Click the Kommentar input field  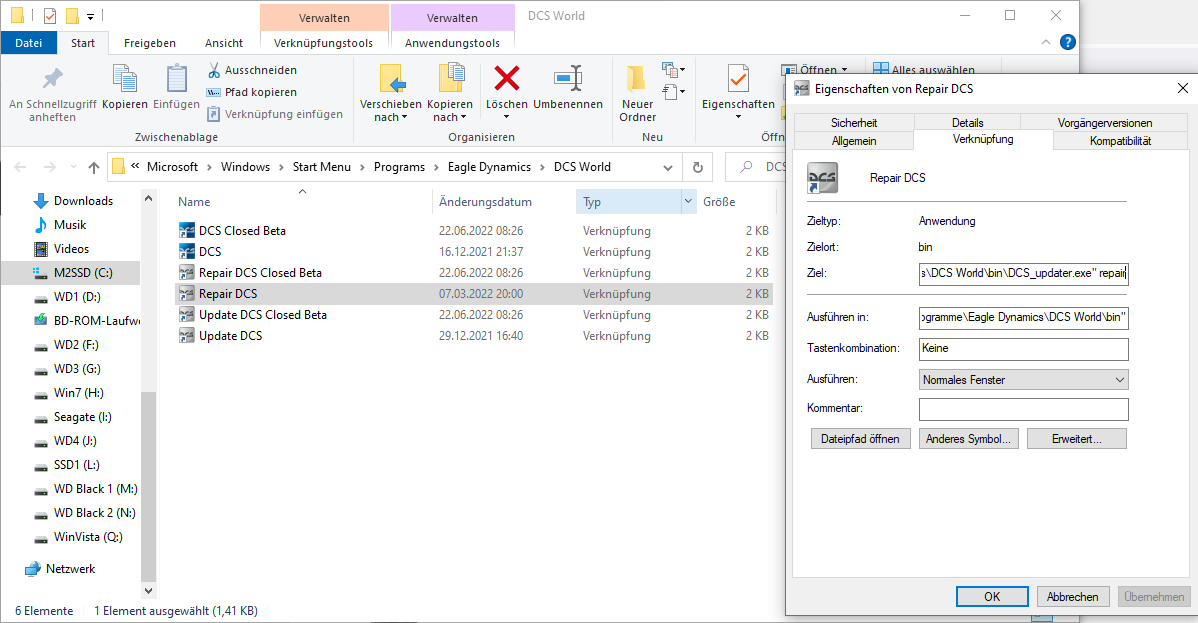click(x=1024, y=409)
